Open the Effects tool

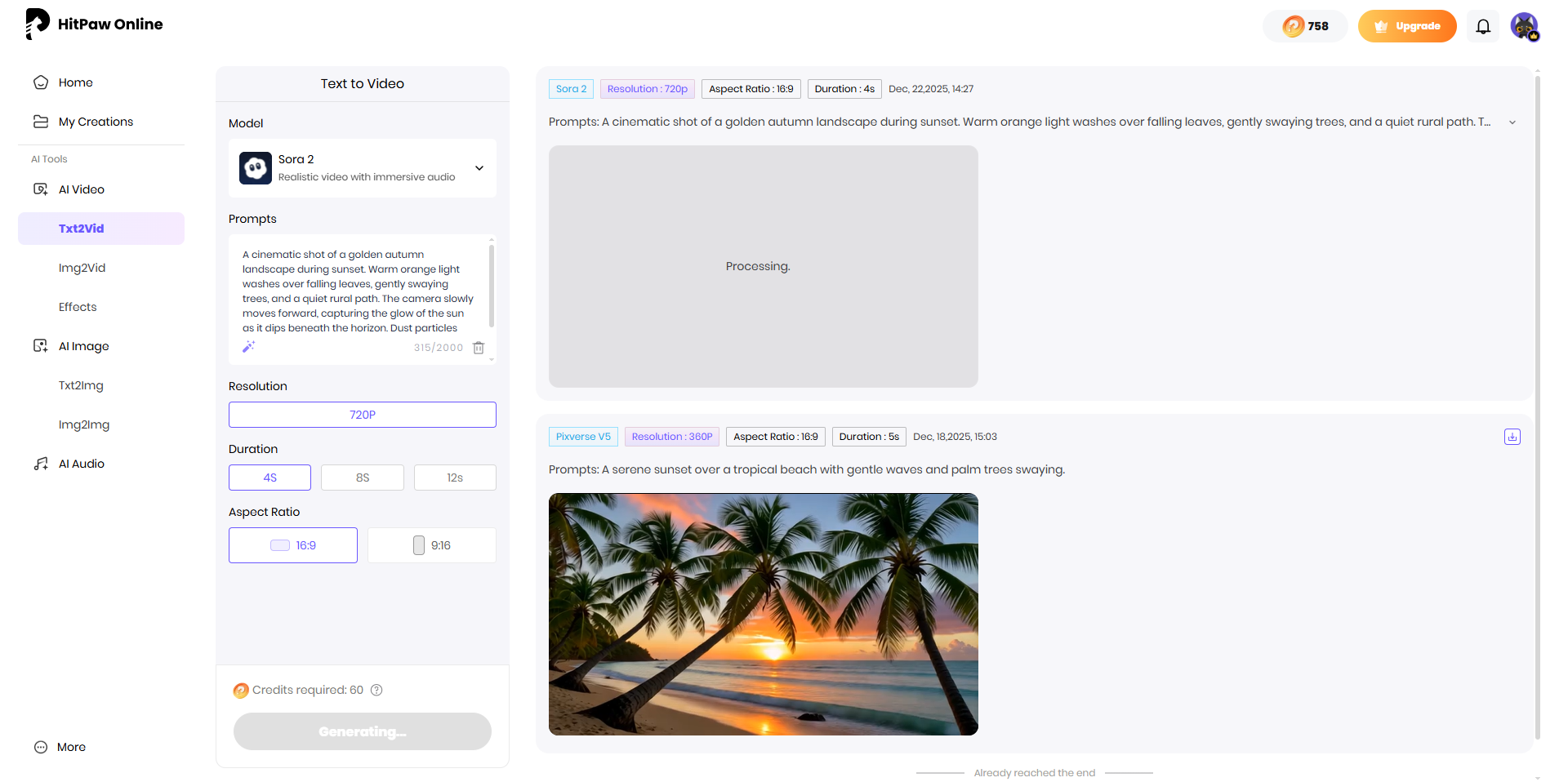(x=77, y=307)
